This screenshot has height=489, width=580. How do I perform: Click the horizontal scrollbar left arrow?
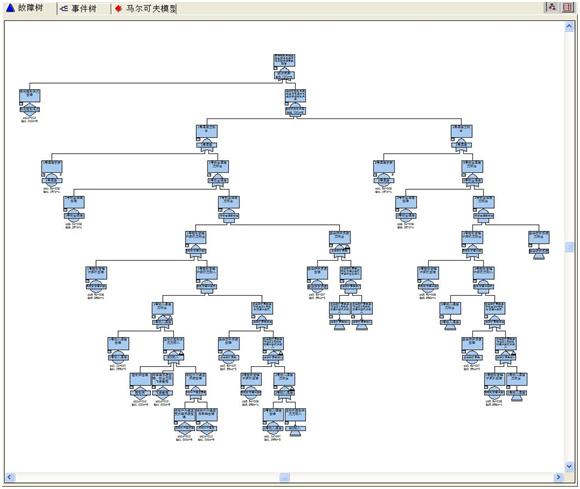[10, 477]
